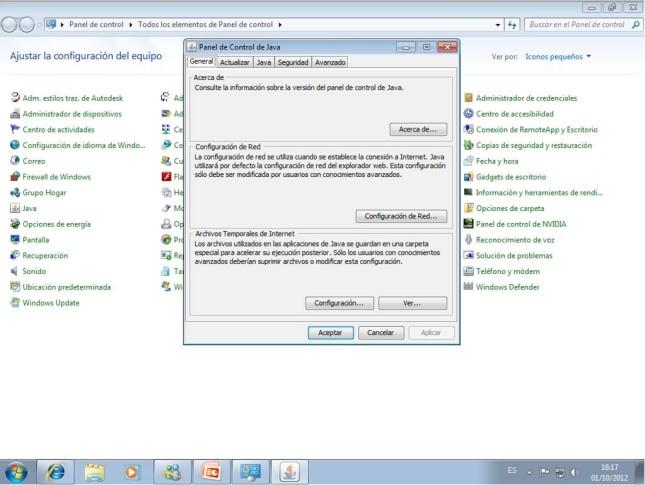
Task: Open Adm. estilos traz. de Autodesk icon
Action: [15, 98]
